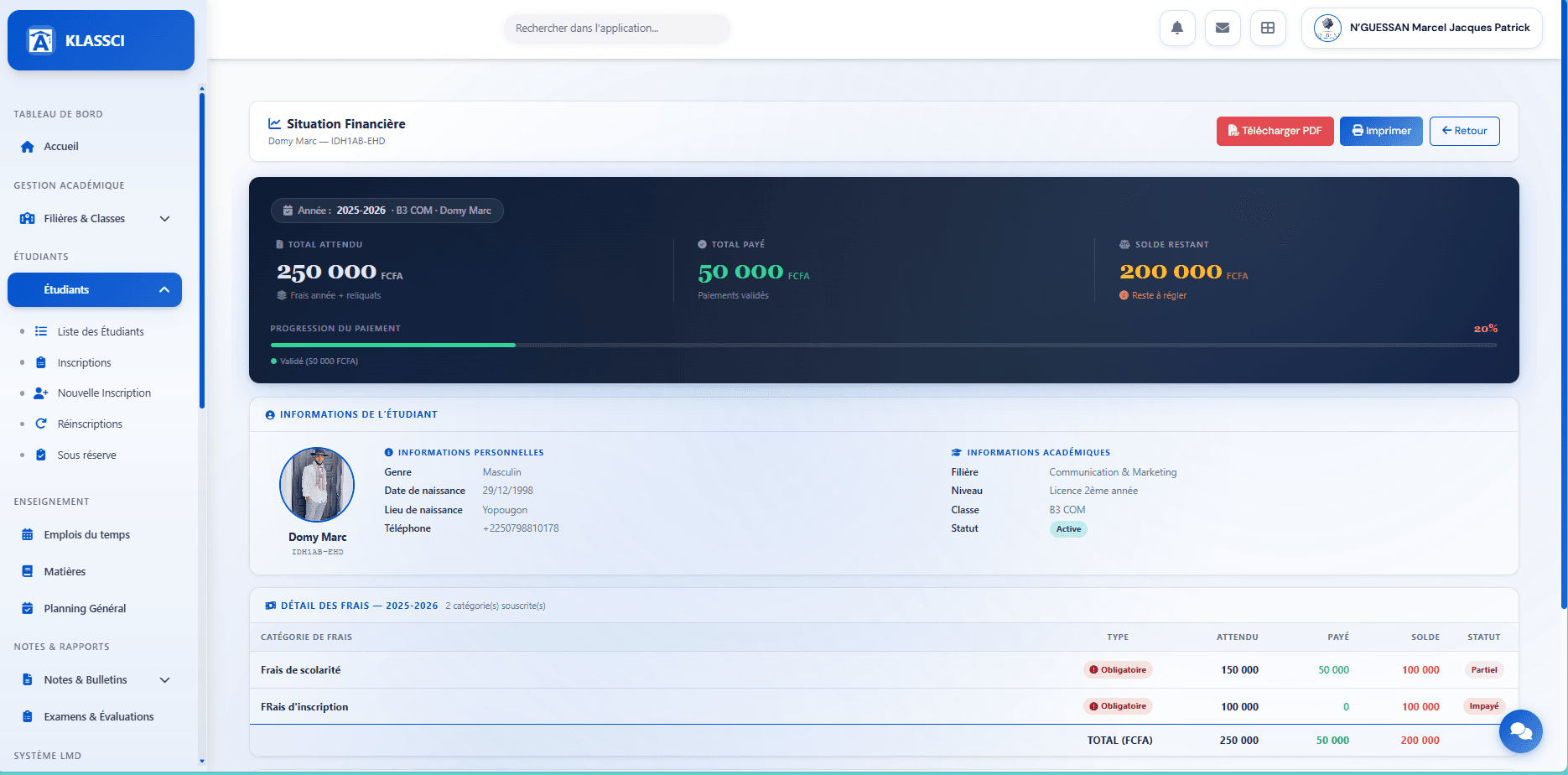This screenshot has height=775, width=1568.
Task: Click the Étudiants active menu button
Action: coord(95,290)
